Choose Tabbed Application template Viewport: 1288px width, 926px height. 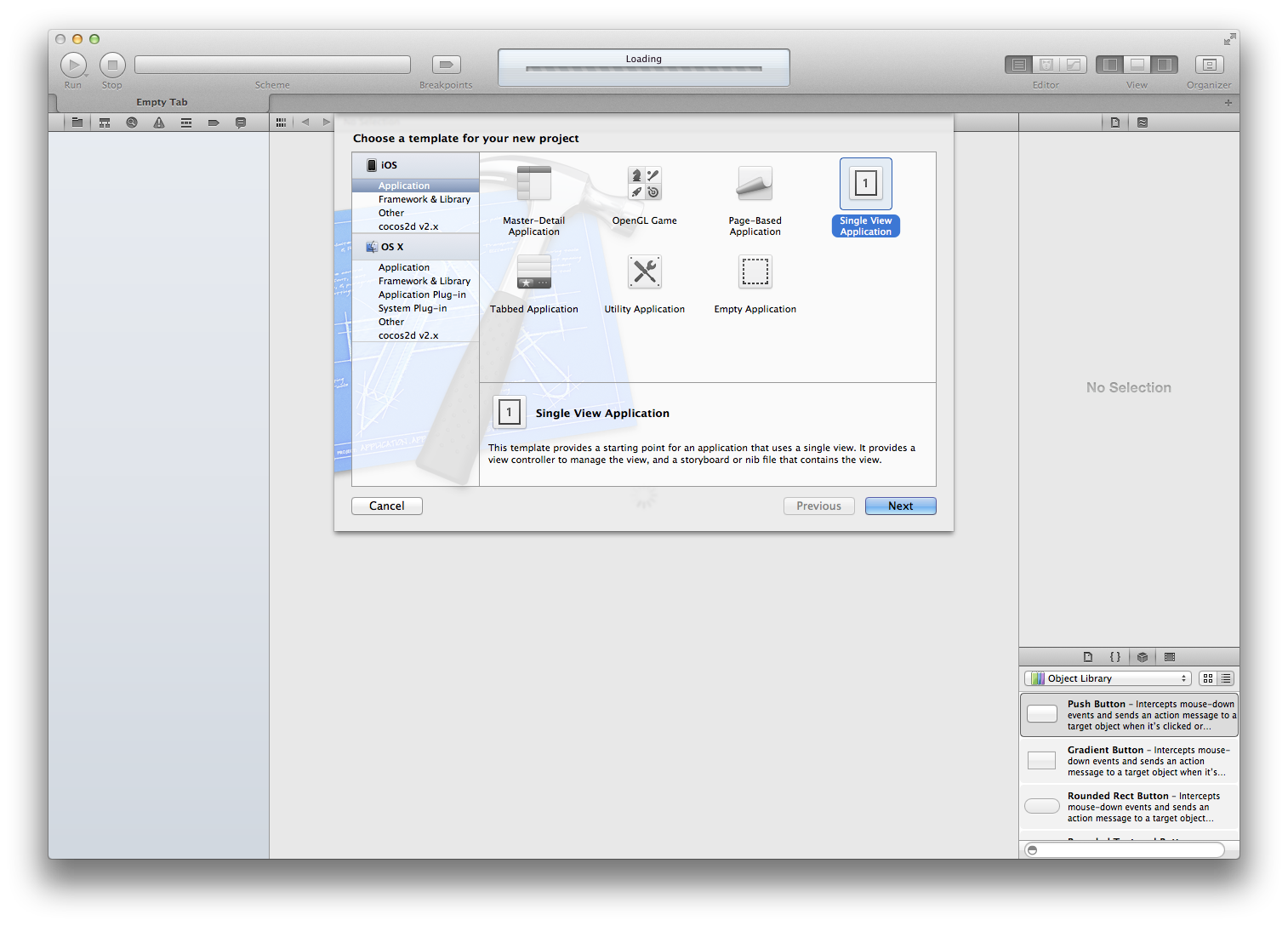click(x=534, y=284)
